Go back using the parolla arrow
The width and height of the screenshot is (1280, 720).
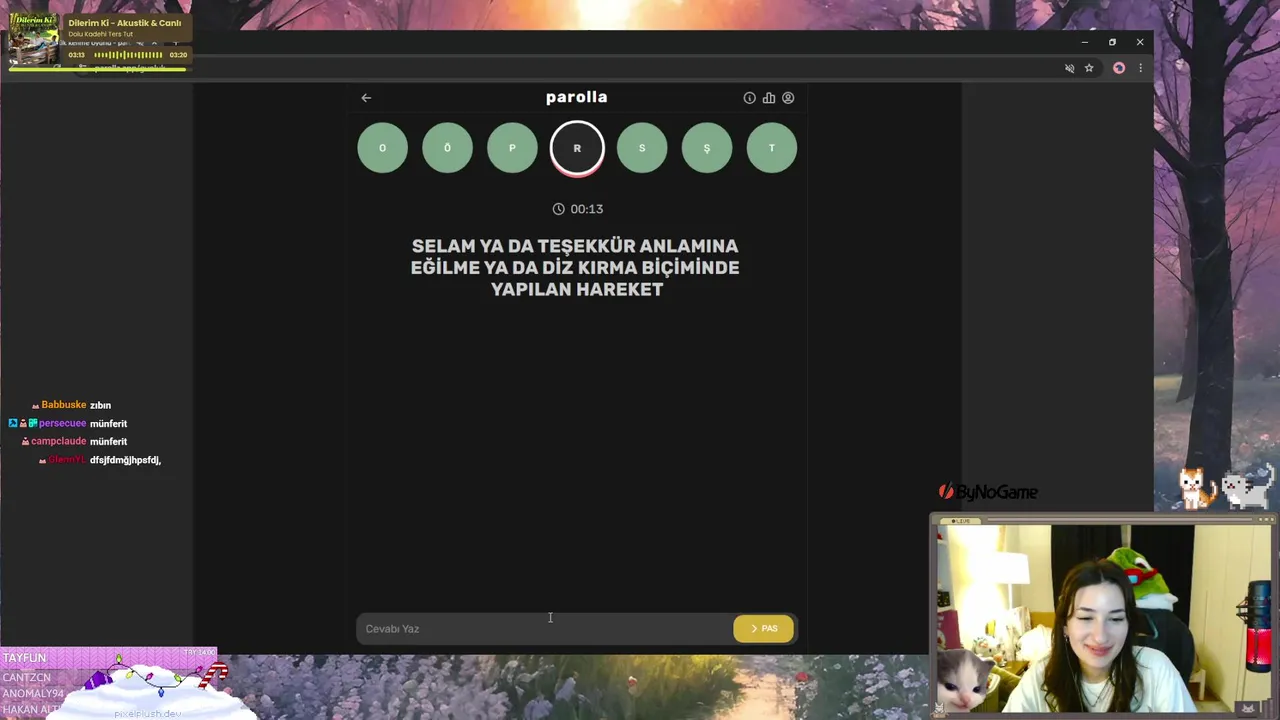click(366, 98)
